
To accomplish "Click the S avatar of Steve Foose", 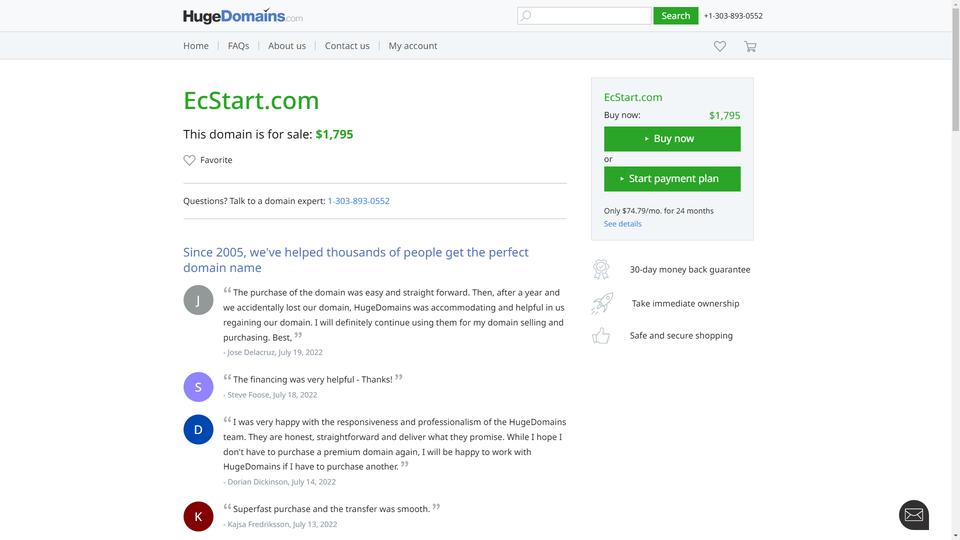I will point(198,387).
